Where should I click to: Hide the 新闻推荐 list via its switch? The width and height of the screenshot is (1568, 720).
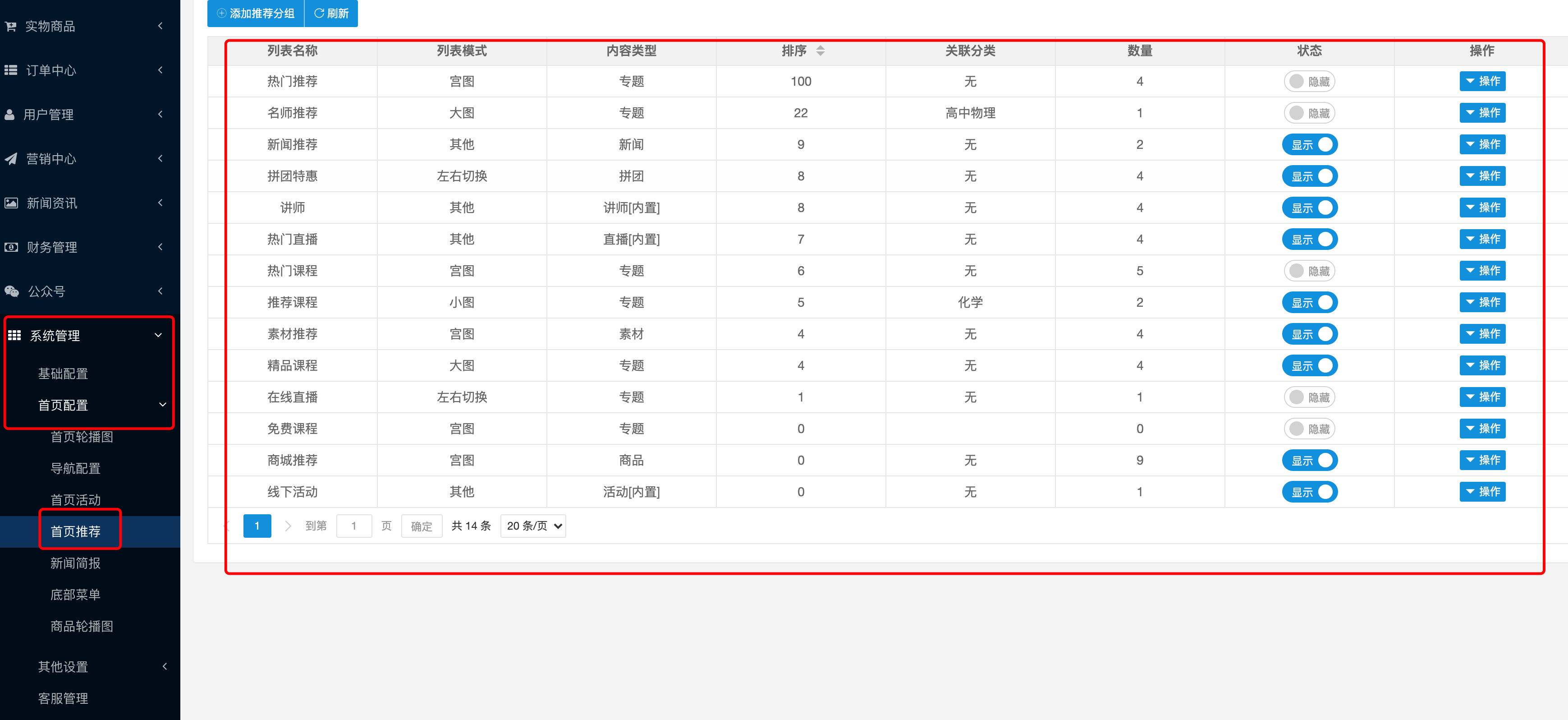(1309, 145)
